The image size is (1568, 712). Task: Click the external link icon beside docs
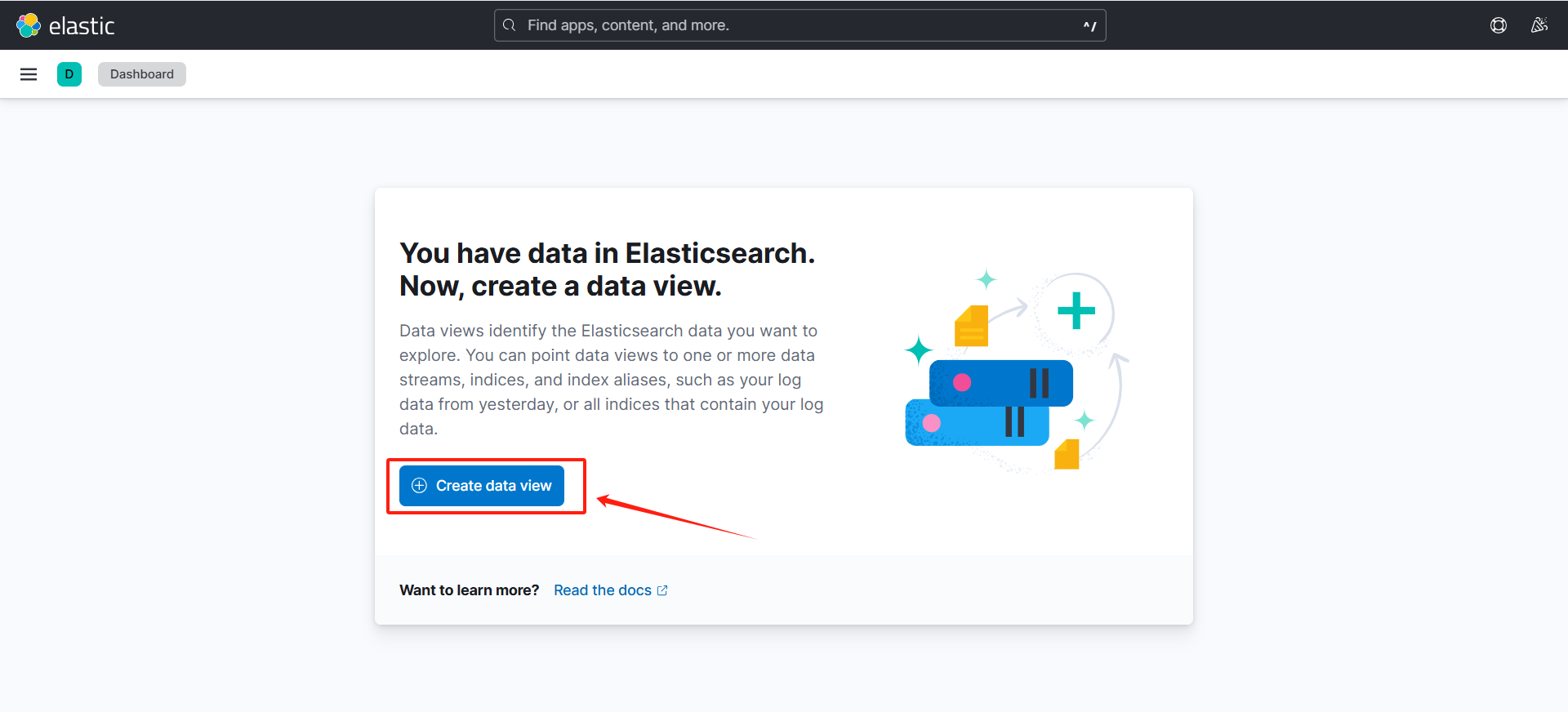(x=662, y=590)
